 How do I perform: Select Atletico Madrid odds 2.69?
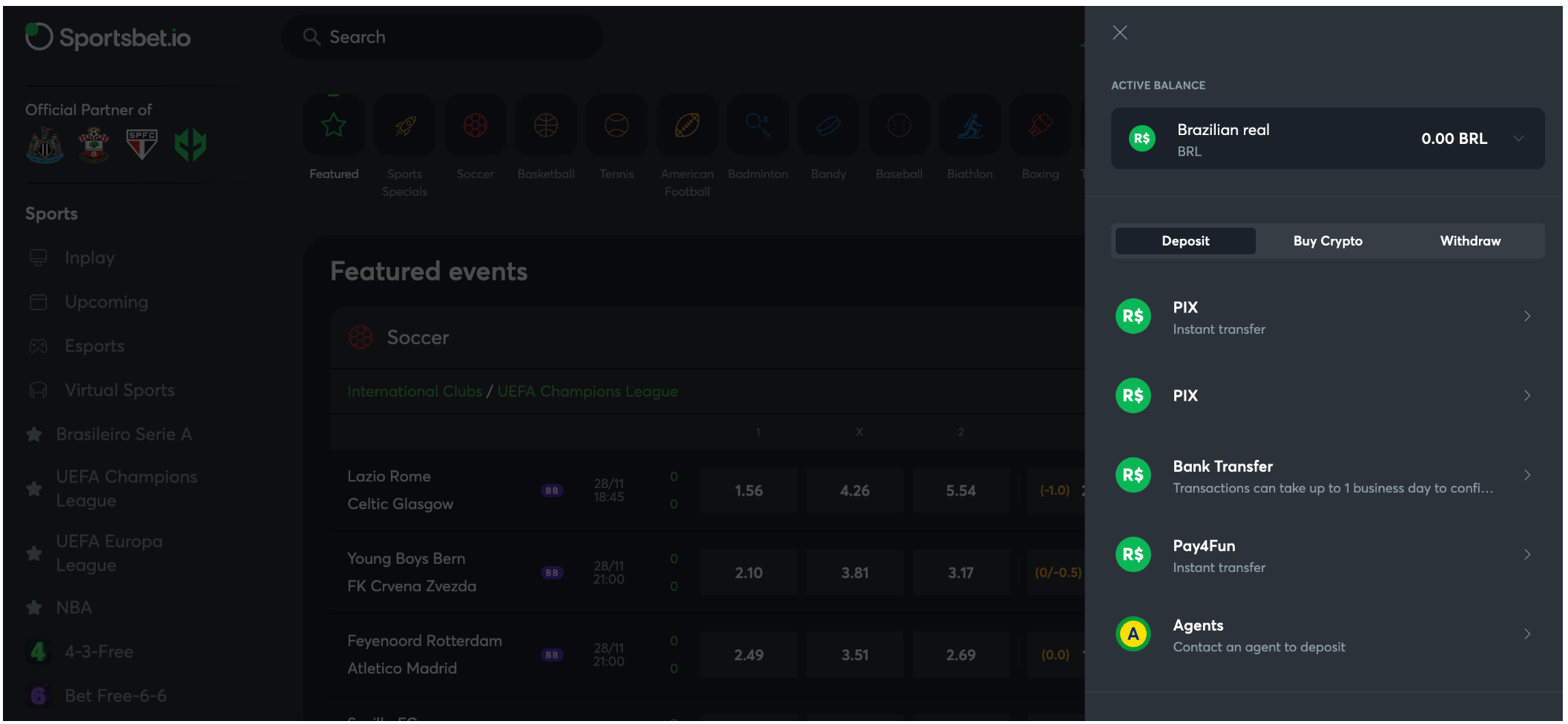pos(961,656)
